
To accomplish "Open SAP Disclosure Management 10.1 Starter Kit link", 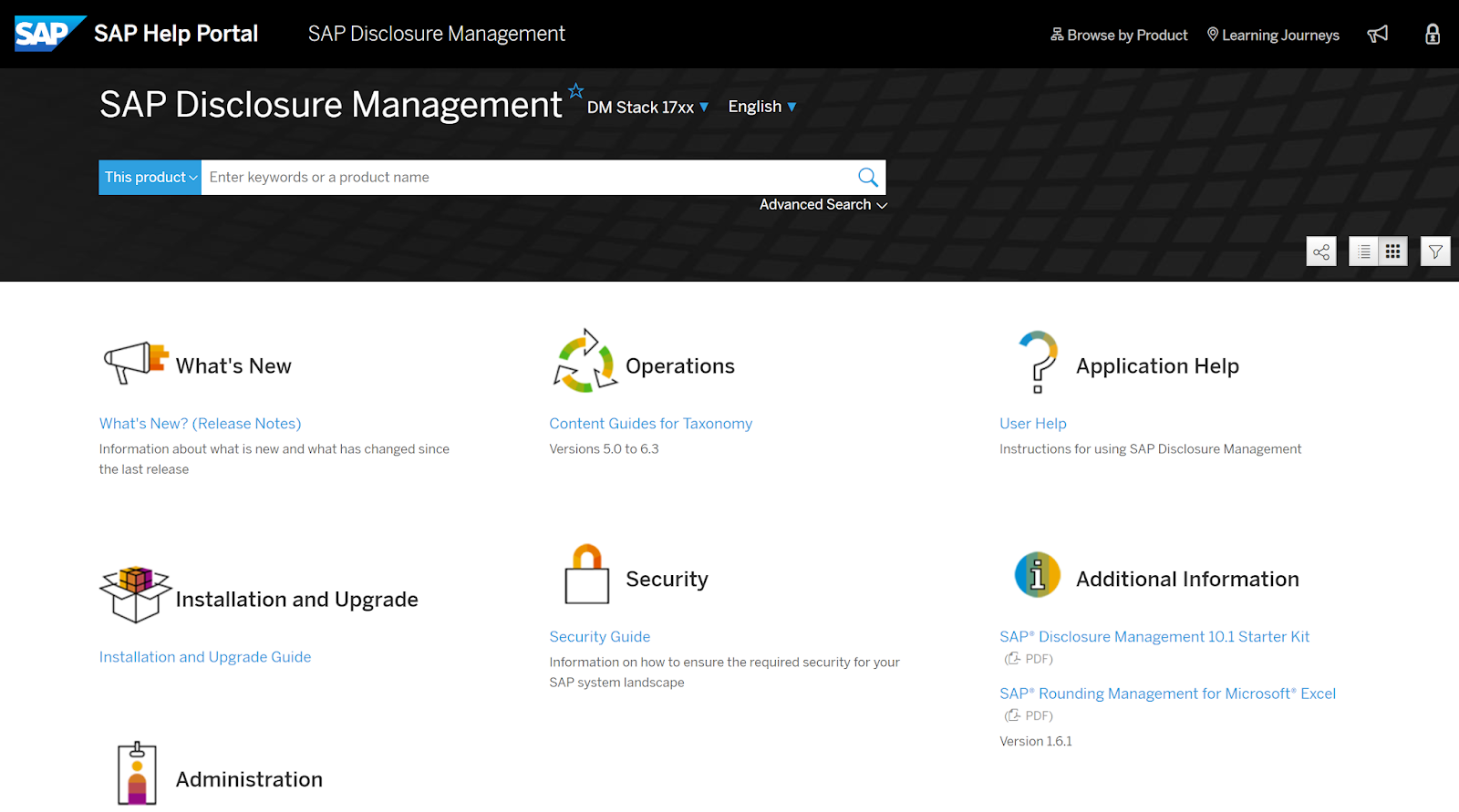I will point(1154,637).
